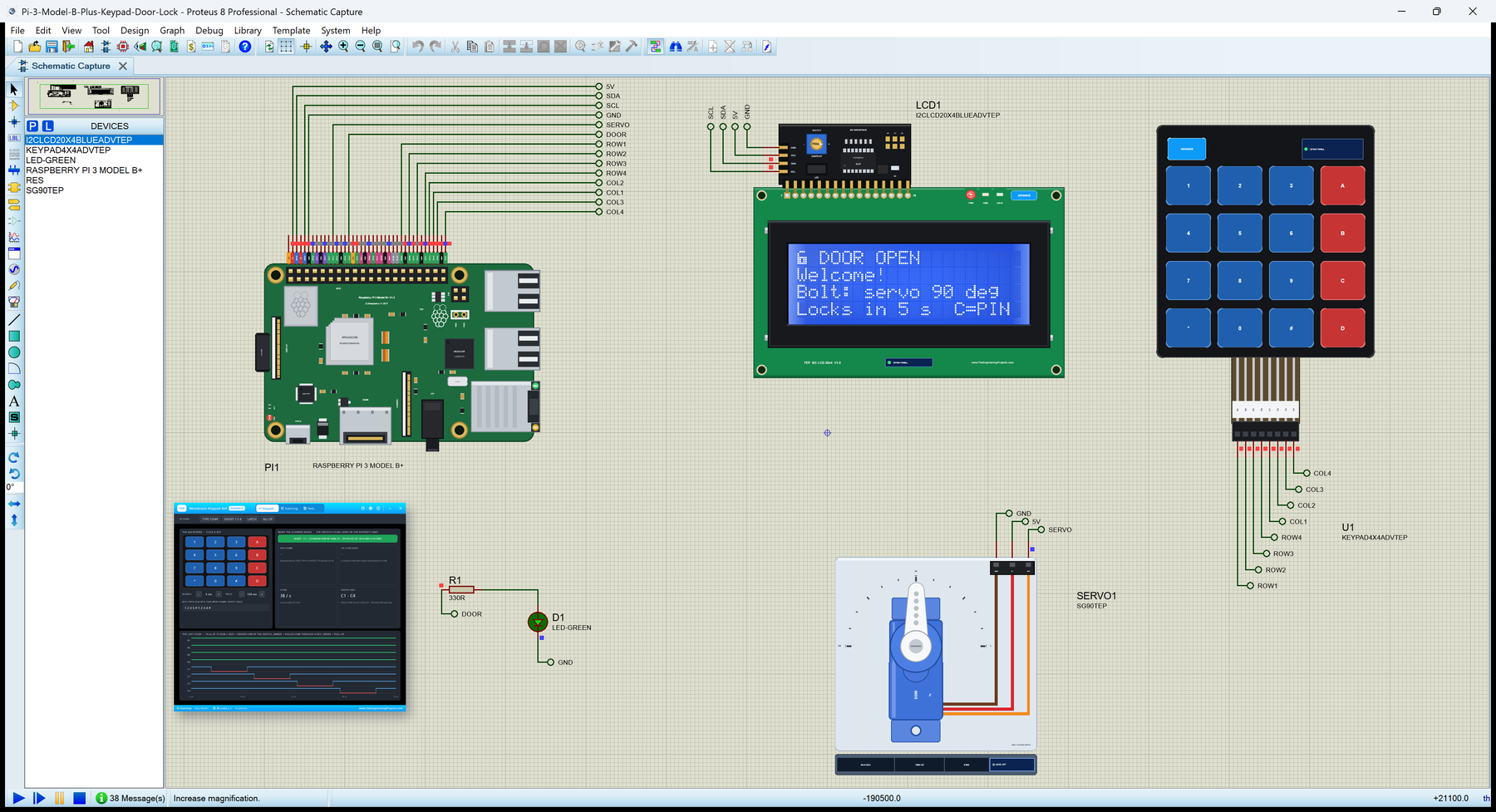Screen dimensions: 1496x812
Task: Open the 38 Message(s) log
Action: click(130, 798)
